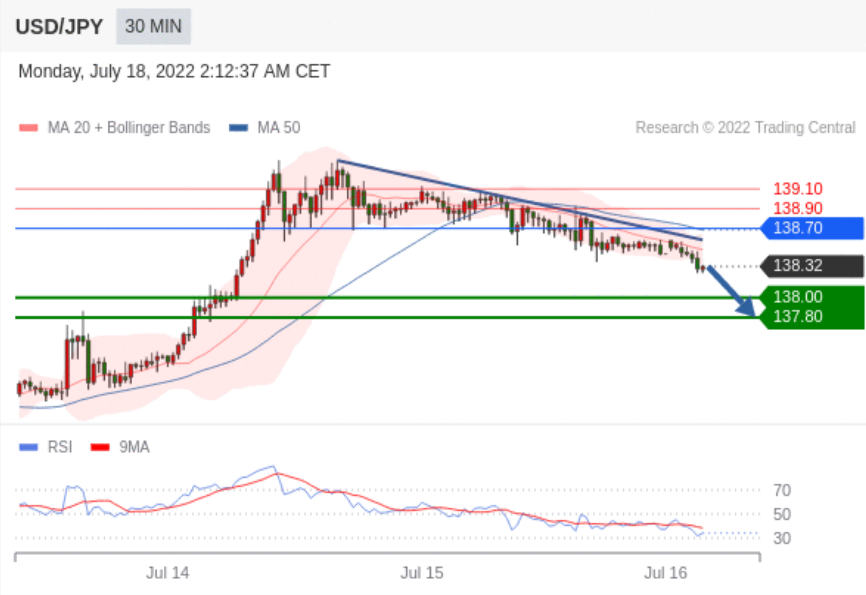This screenshot has width=866, height=595.
Task: Select the USD/JPY pair title
Action: (x=59, y=27)
